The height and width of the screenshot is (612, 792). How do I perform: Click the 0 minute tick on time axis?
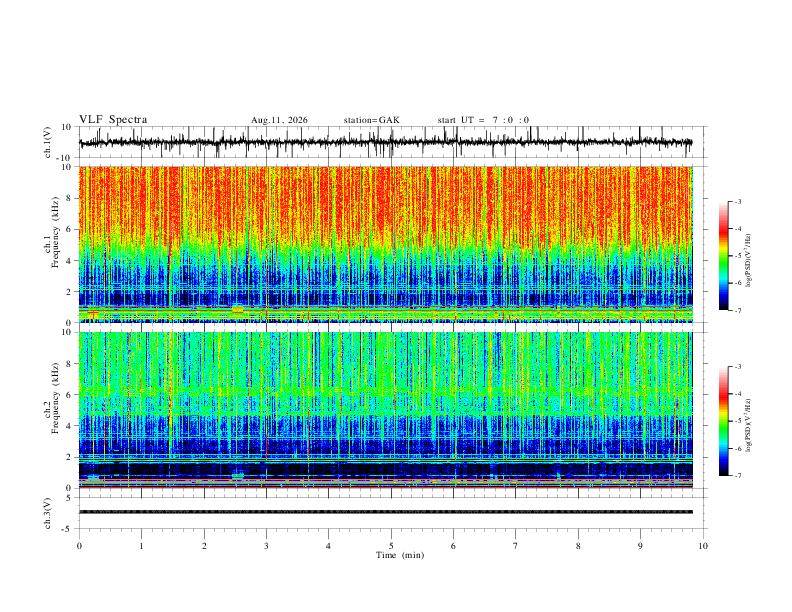pyautogui.click(x=79, y=546)
